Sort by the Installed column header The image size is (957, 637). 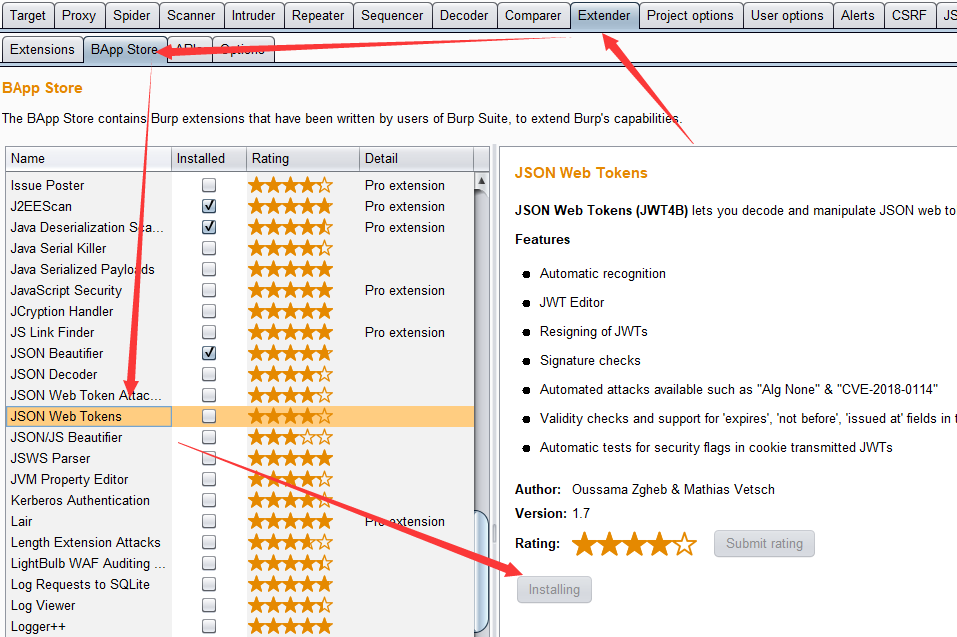pyautogui.click(x=209, y=159)
